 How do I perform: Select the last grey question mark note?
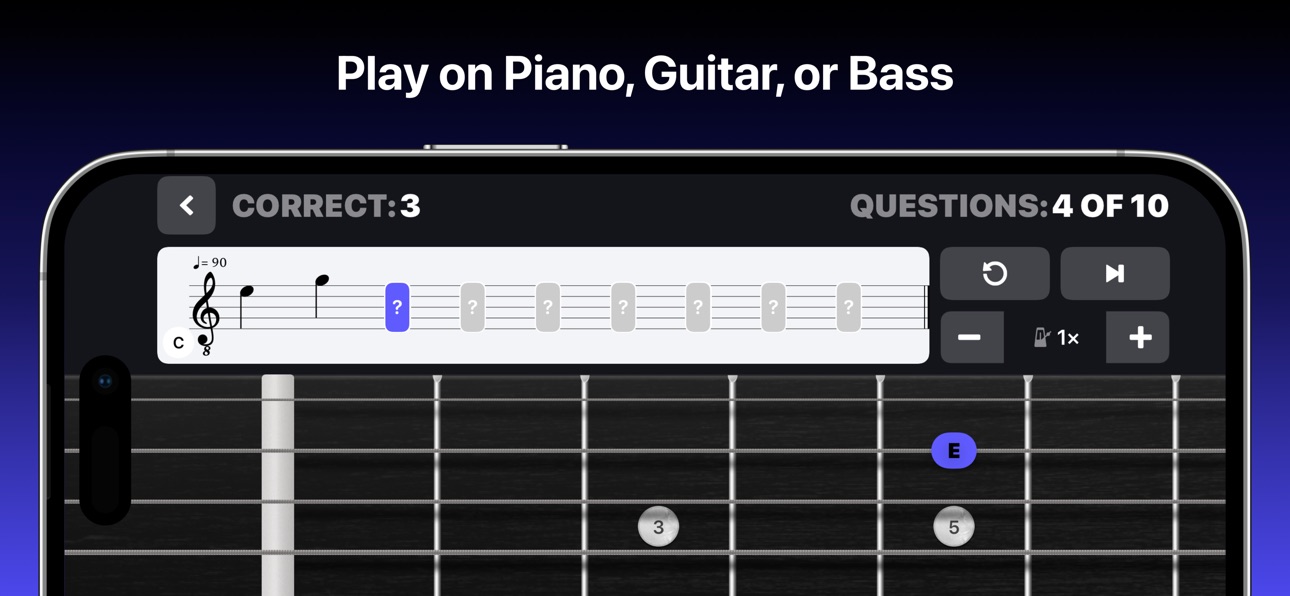848,307
